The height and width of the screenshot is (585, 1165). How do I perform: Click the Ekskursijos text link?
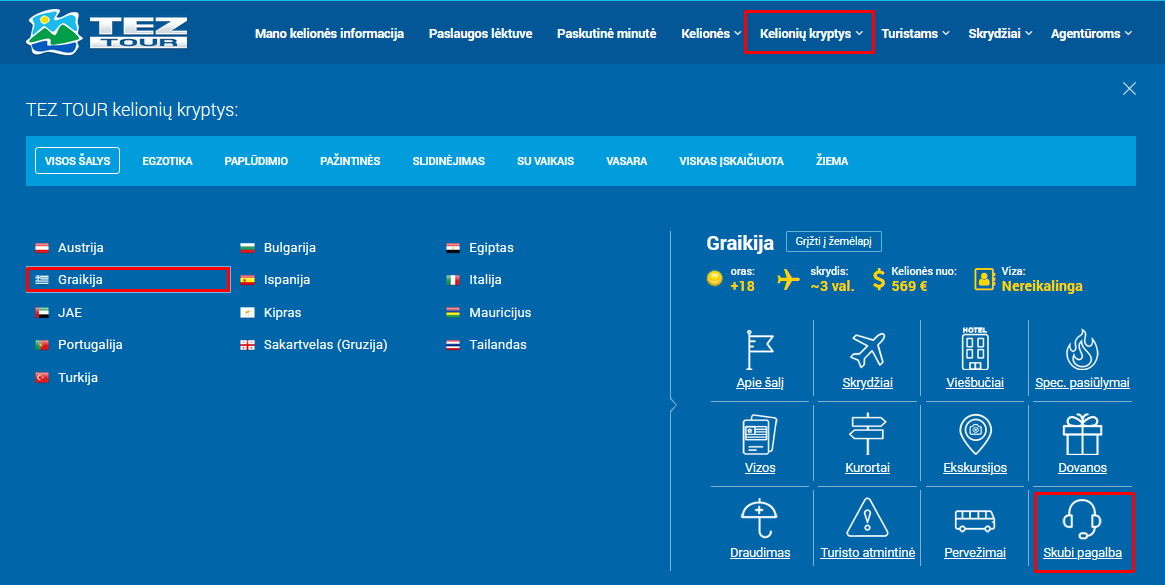tap(975, 468)
